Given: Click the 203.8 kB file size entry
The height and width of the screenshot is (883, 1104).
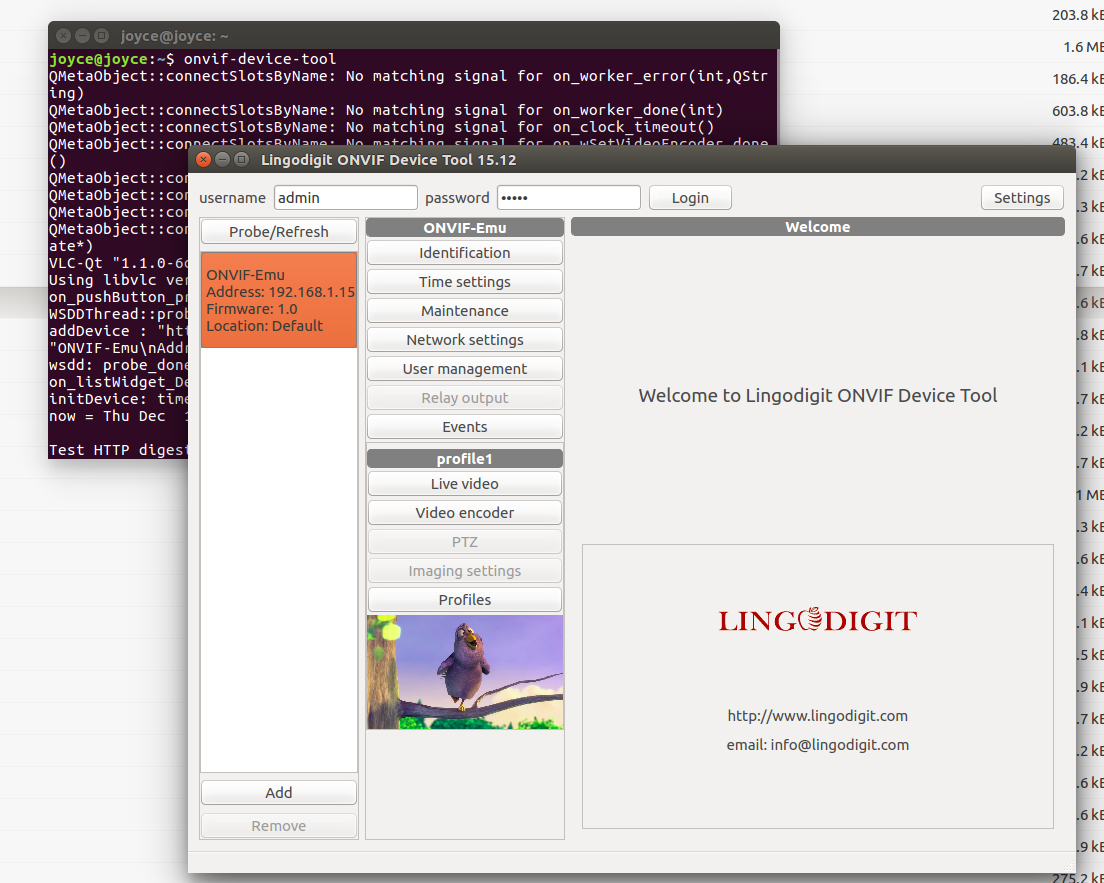Looking at the screenshot, I should click(x=1077, y=15).
